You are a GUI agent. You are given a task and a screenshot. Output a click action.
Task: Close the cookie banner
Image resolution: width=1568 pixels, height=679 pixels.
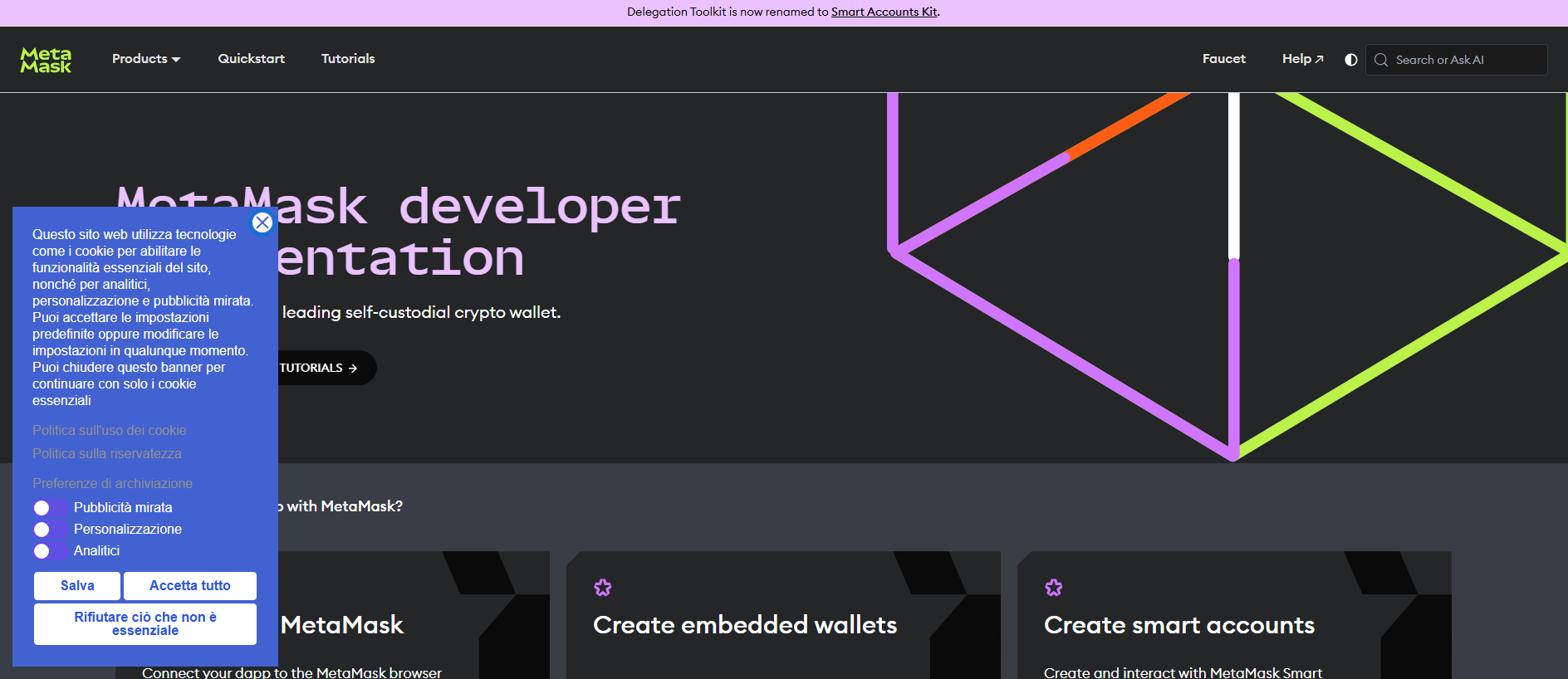[x=262, y=222]
